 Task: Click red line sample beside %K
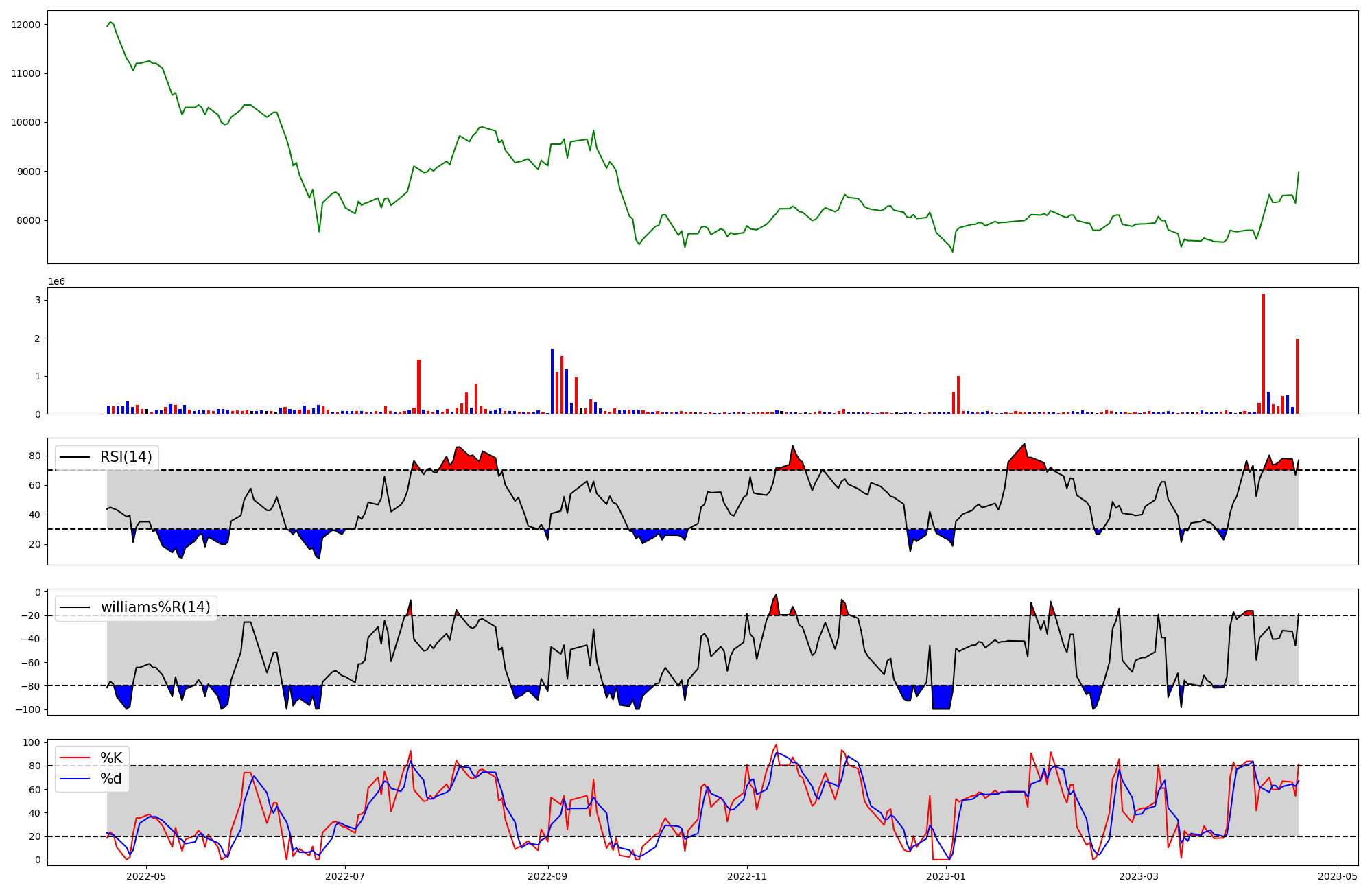point(75,758)
